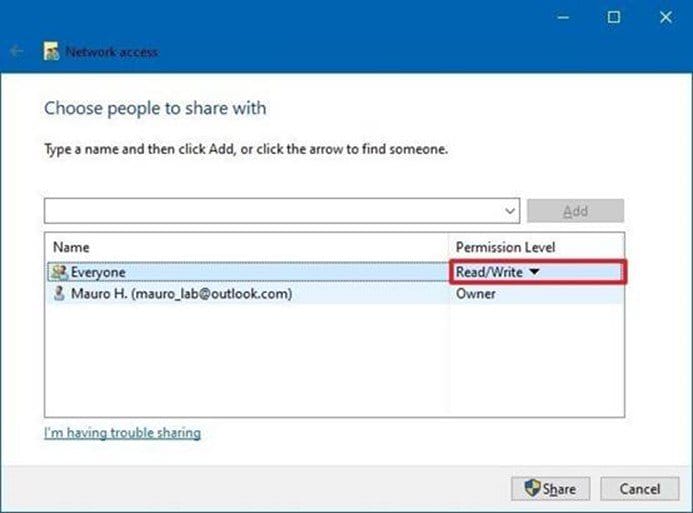Close the Network access window
The image size is (693, 513).
(666, 17)
